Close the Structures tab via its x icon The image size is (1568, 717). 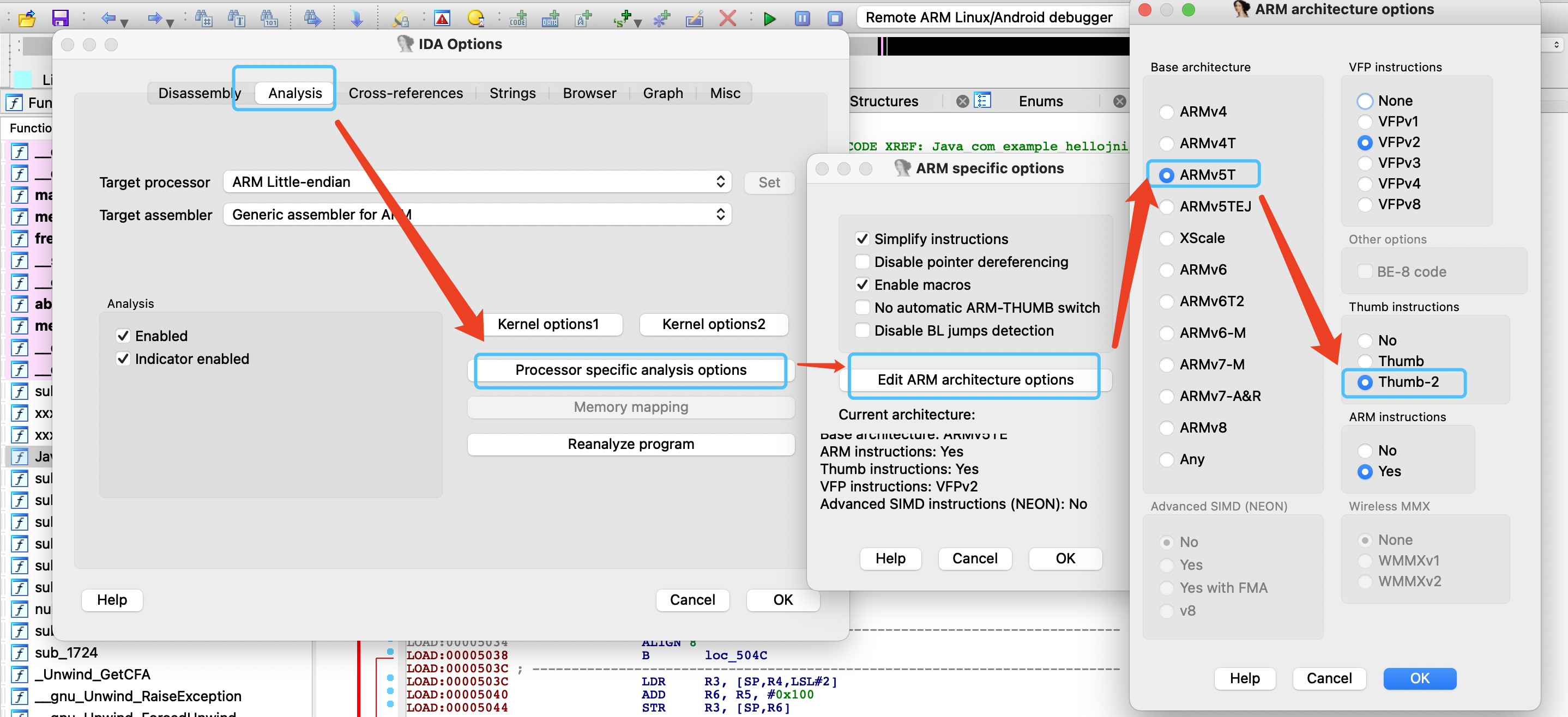(962, 101)
